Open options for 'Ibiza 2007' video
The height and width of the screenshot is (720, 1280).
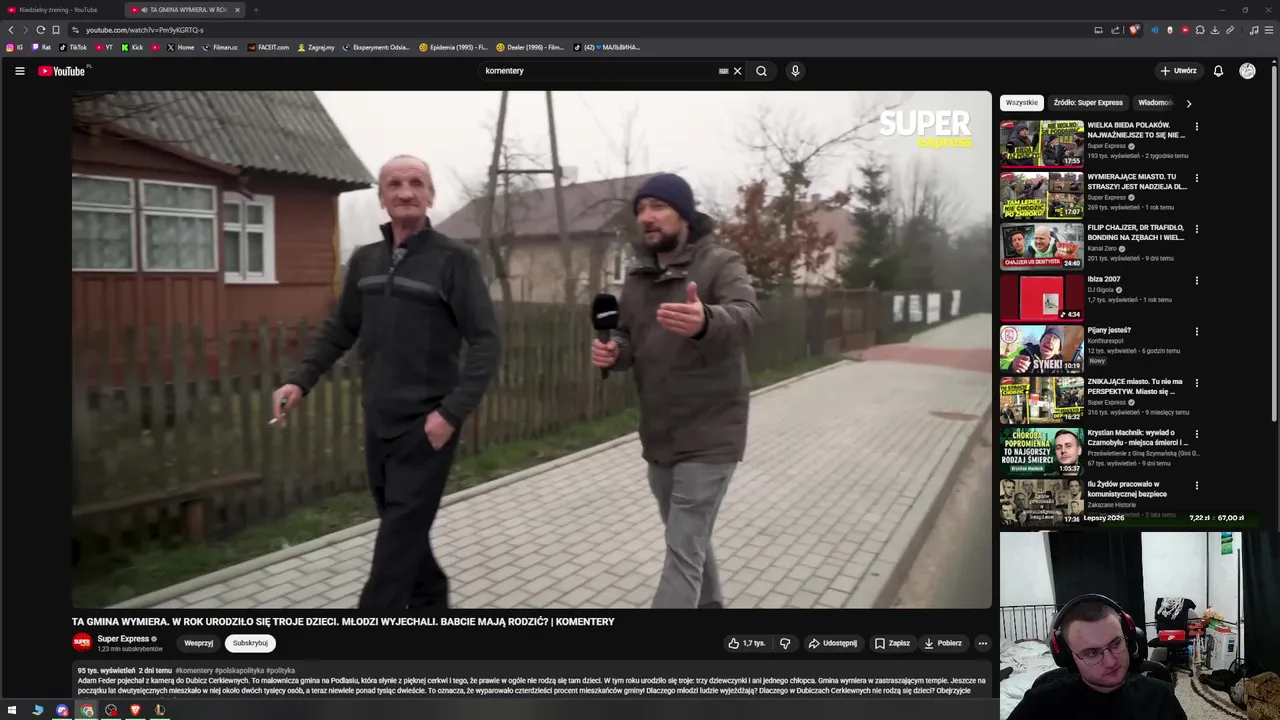coord(1196,281)
